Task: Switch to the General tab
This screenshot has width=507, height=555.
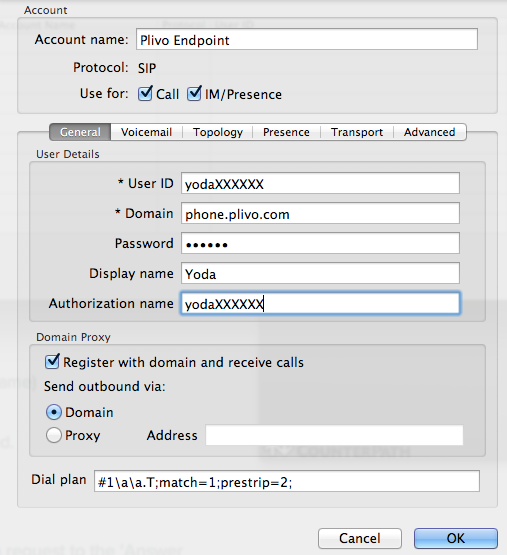Action: 80,132
